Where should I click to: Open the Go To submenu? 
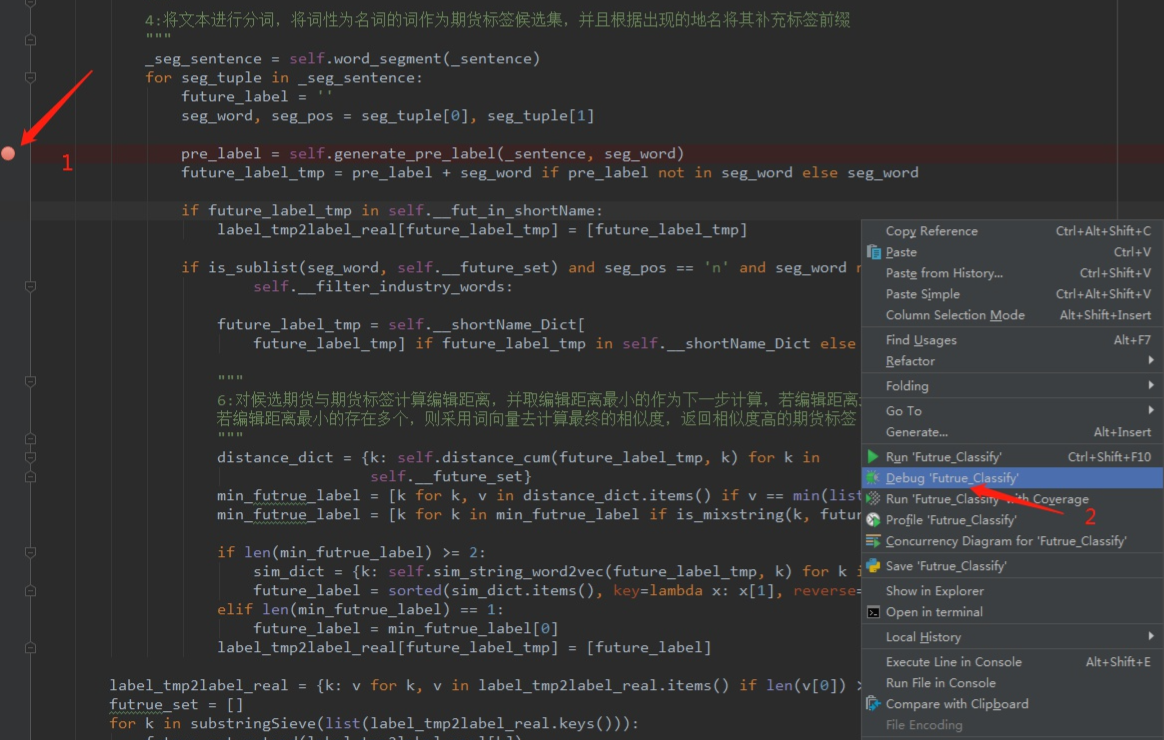tap(903, 410)
